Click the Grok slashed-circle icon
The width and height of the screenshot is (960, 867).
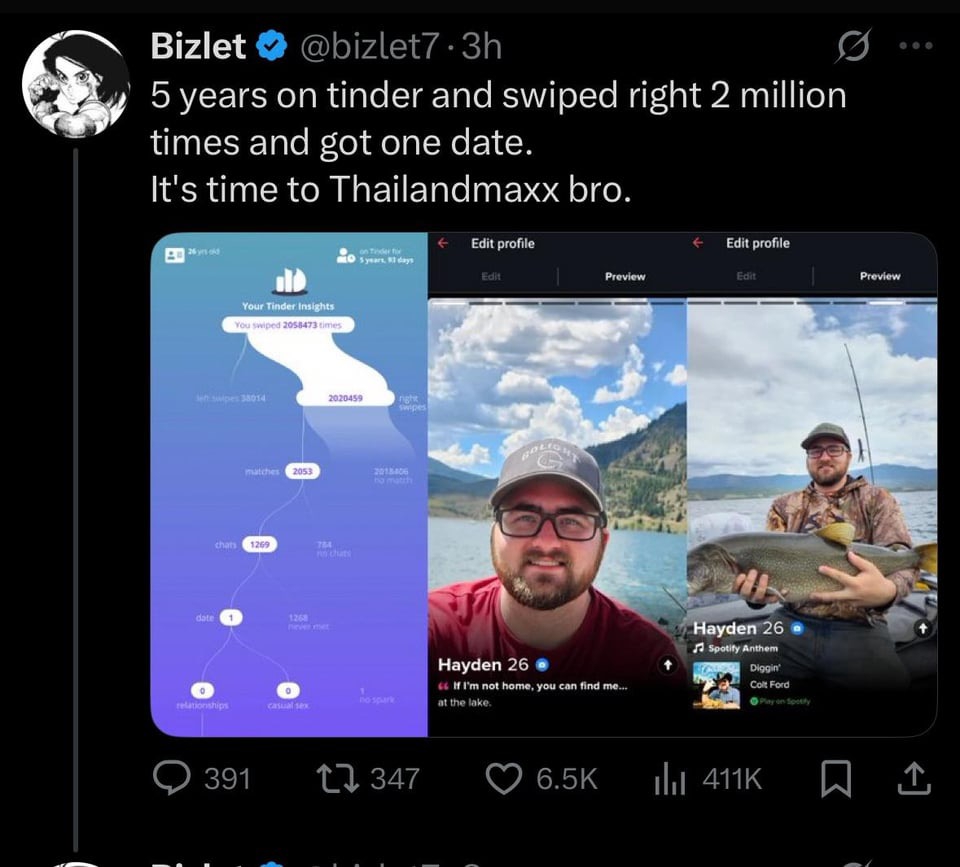pos(852,46)
